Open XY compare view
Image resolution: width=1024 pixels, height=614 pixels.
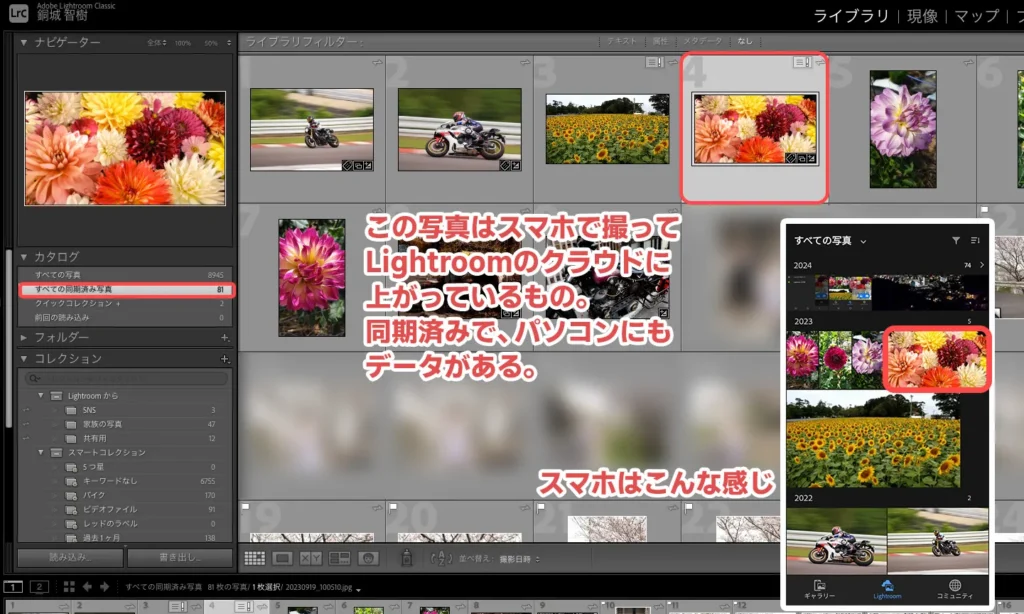click(311, 558)
